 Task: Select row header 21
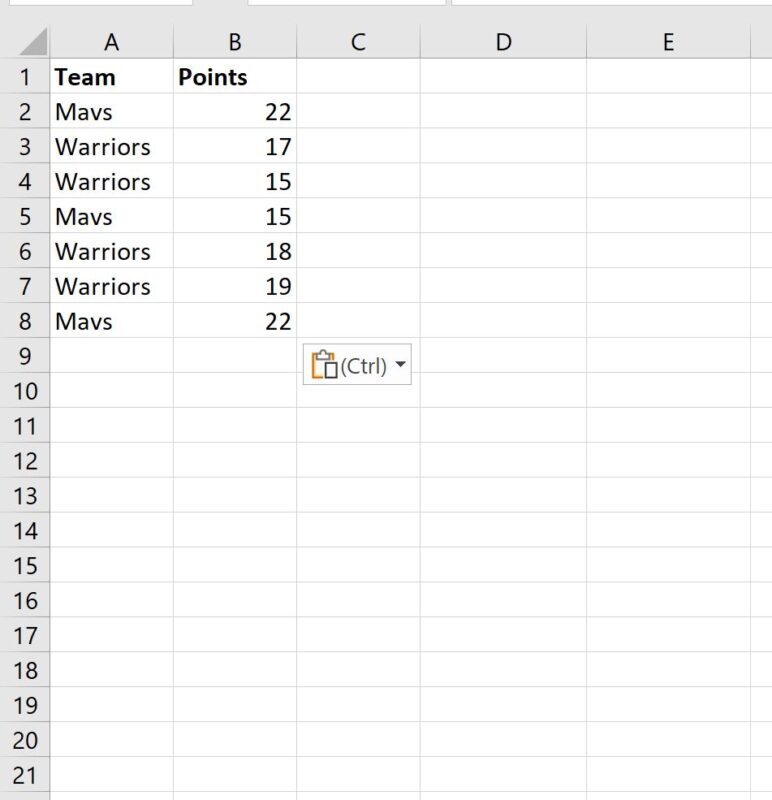pos(25,775)
